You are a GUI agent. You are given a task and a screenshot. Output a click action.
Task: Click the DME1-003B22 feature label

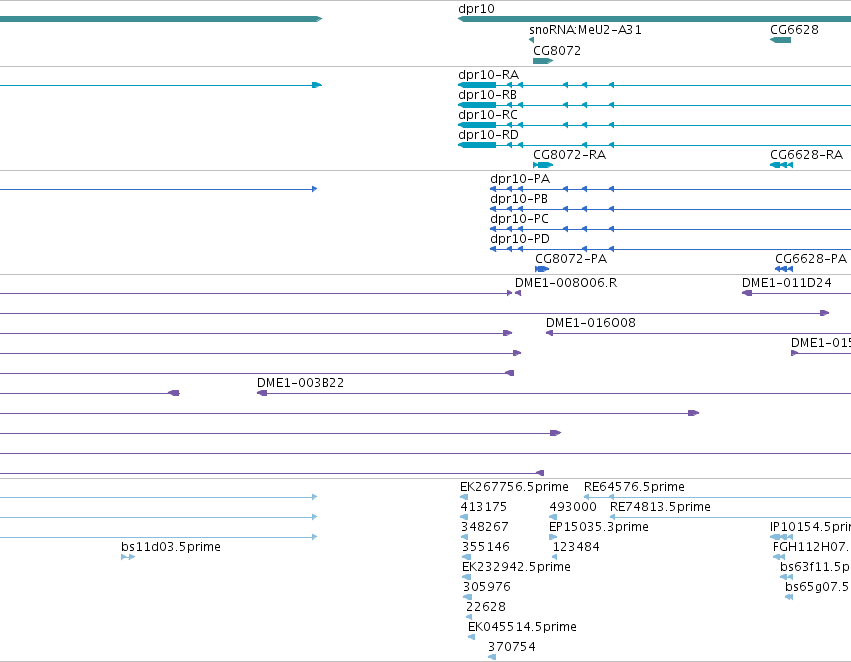tap(300, 383)
